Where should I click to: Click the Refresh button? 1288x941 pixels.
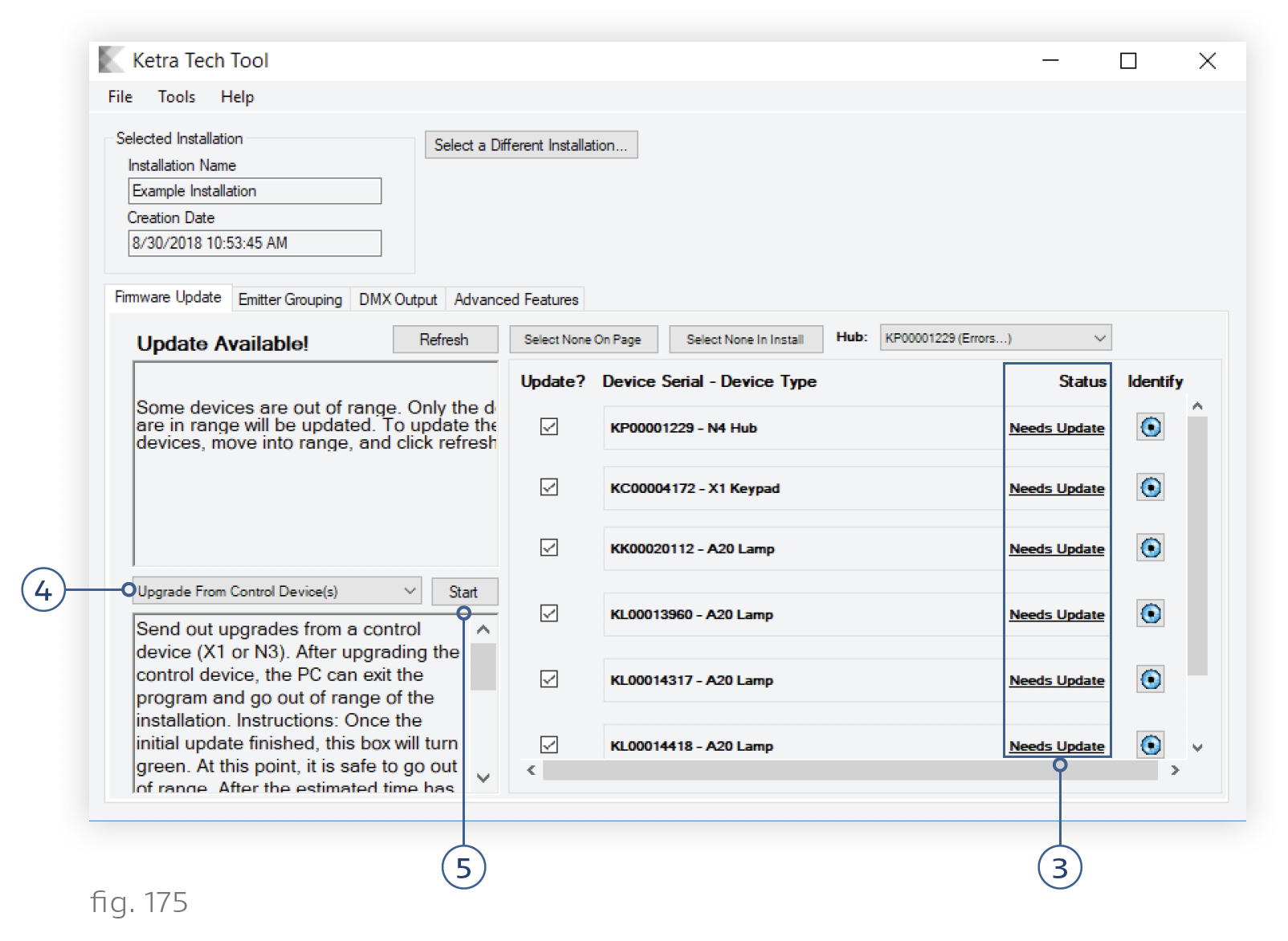pos(445,340)
